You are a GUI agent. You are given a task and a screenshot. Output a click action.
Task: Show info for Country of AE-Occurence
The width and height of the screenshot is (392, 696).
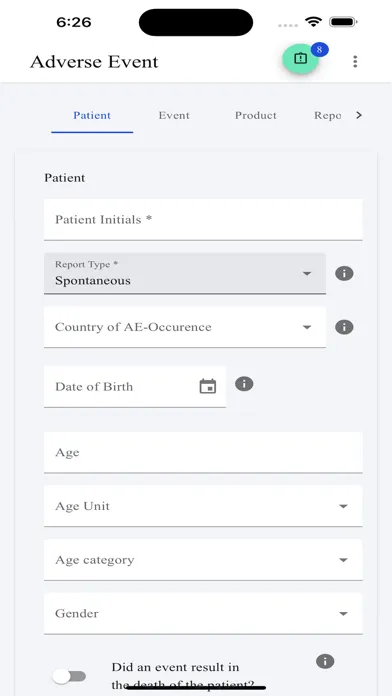[344, 327]
